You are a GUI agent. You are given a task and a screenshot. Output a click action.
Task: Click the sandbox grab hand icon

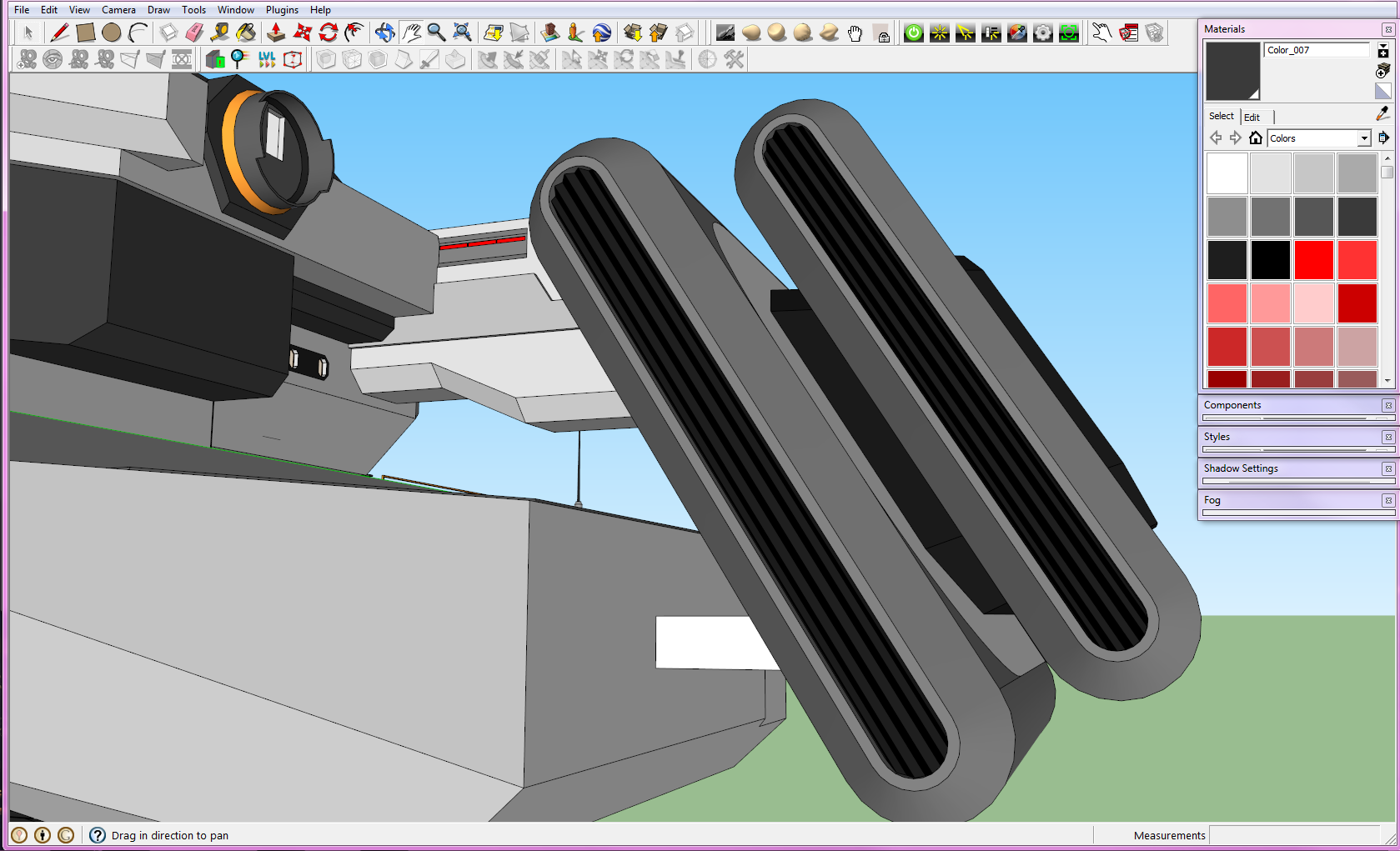click(855, 33)
